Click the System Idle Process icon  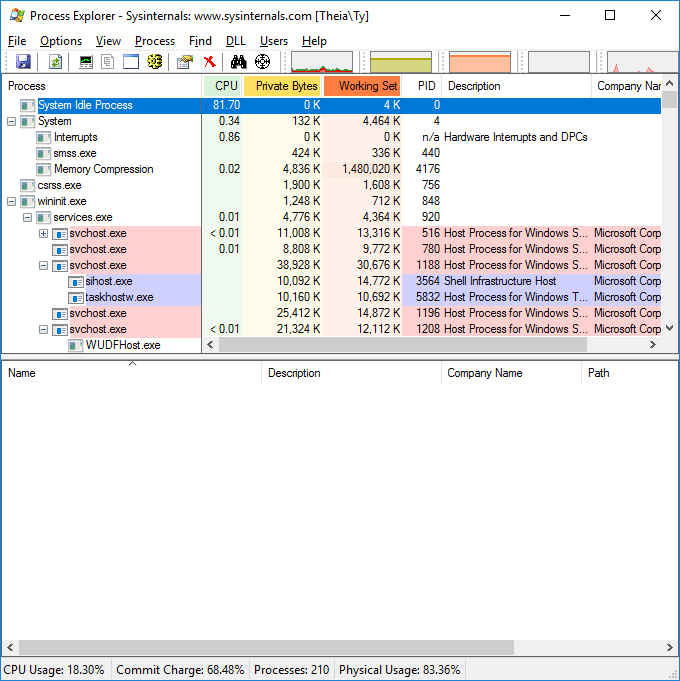coord(27,106)
